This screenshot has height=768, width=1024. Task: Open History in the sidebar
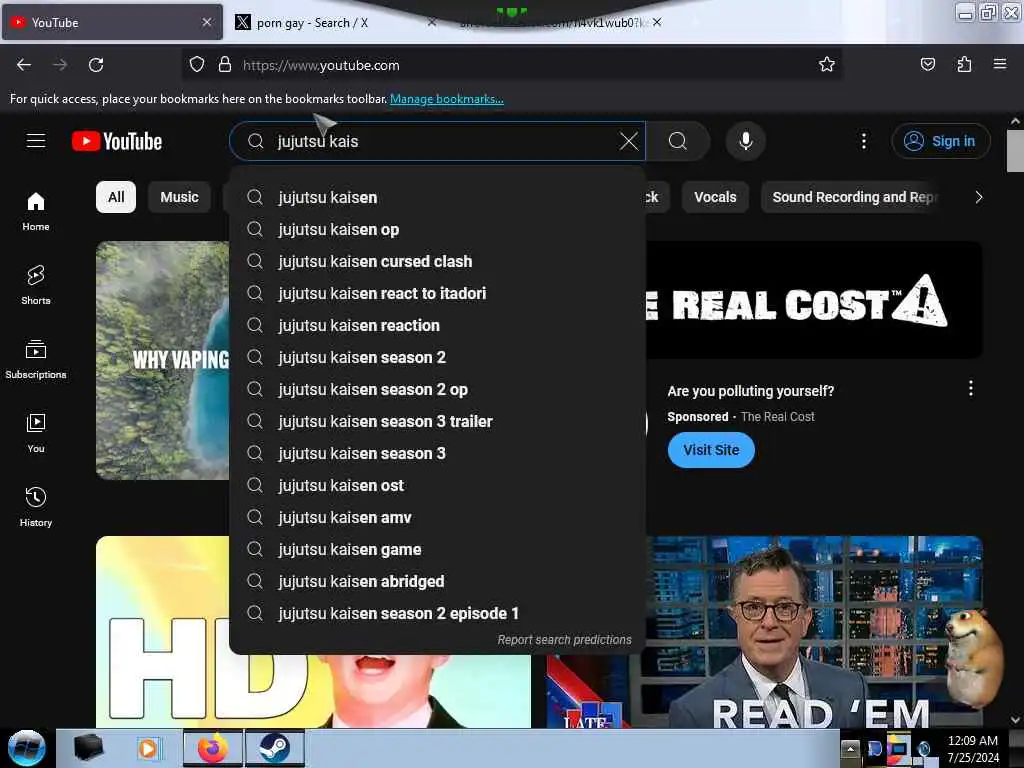pos(36,507)
